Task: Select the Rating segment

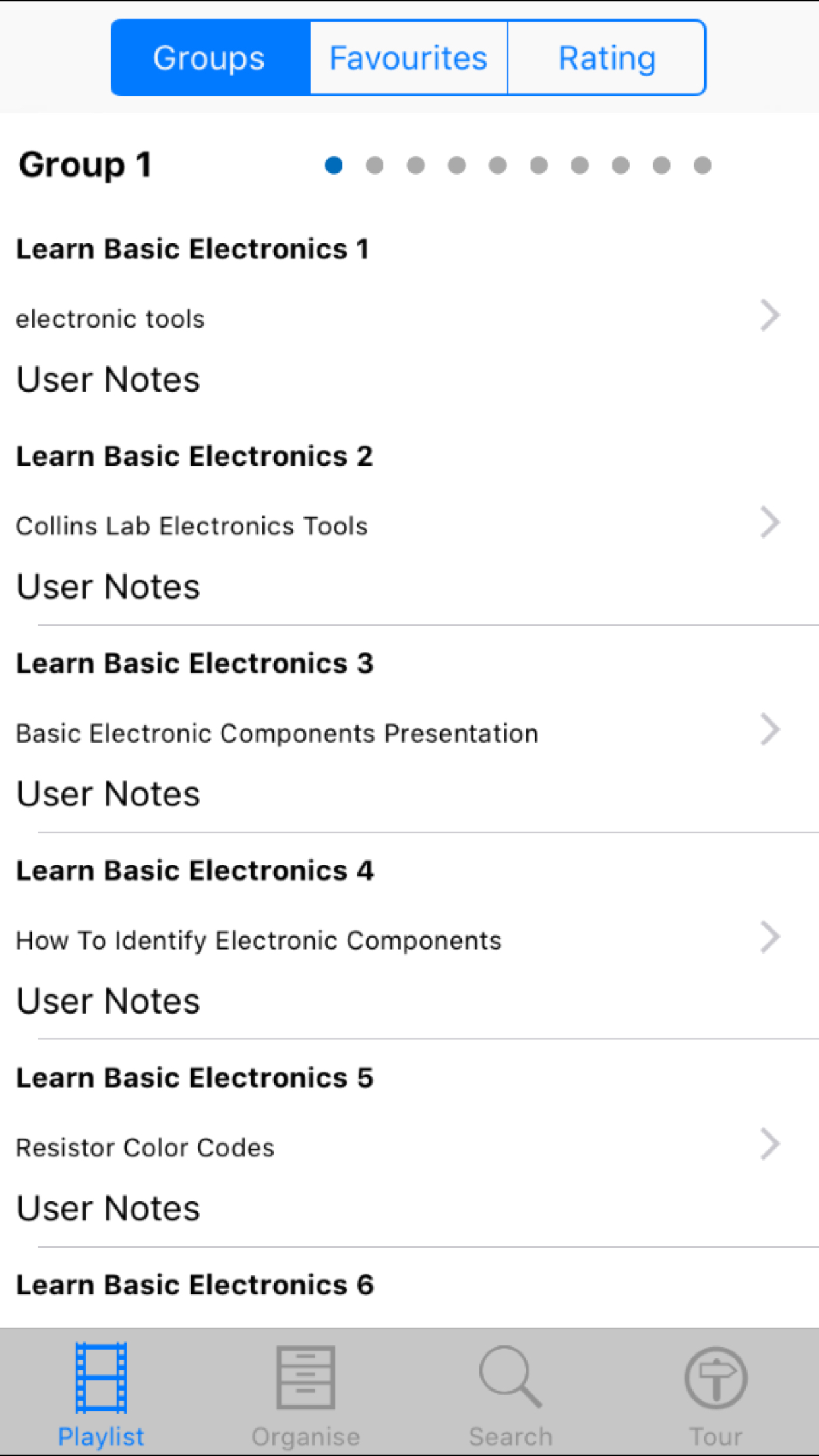Action: pos(607,58)
